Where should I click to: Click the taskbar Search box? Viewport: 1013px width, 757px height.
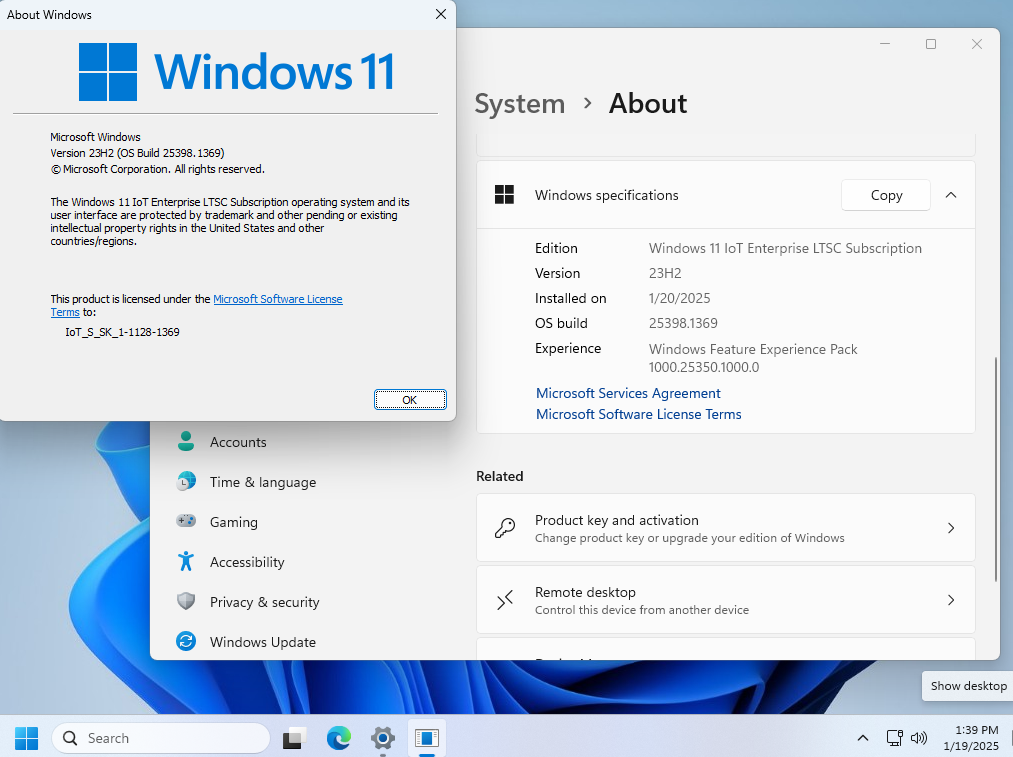point(160,738)
